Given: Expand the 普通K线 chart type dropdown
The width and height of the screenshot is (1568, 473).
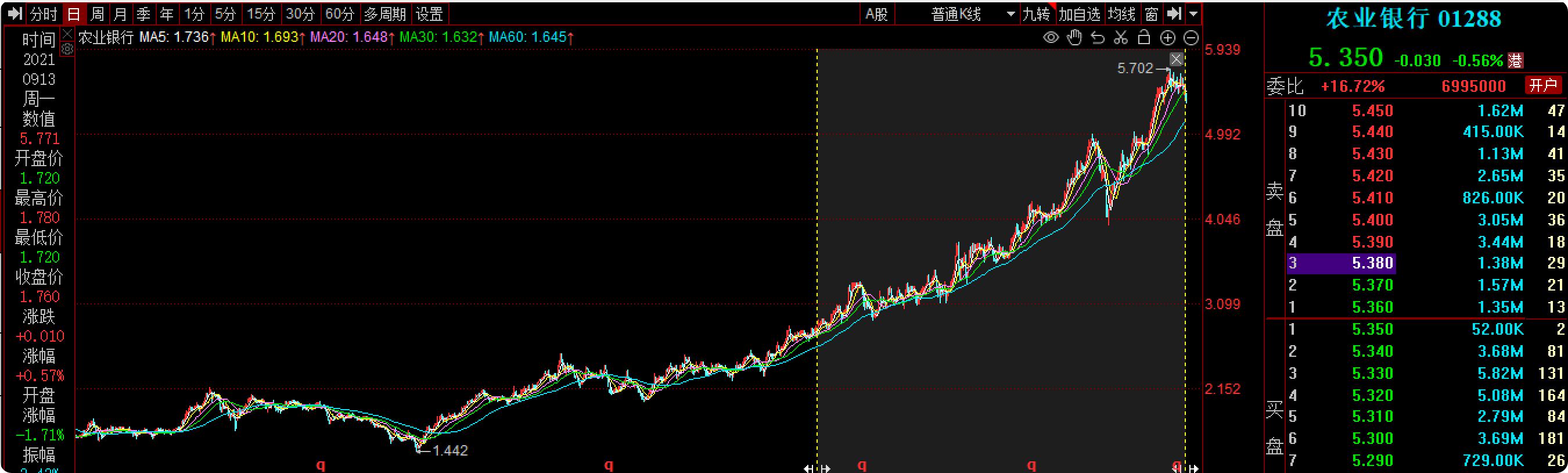Looking at the screenshot, I should (x=1011, y=14).
